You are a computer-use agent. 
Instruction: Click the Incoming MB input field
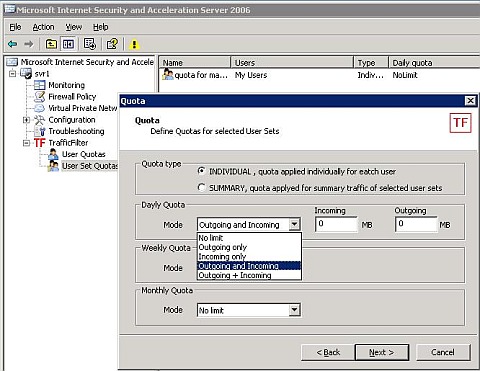(336, 224)
